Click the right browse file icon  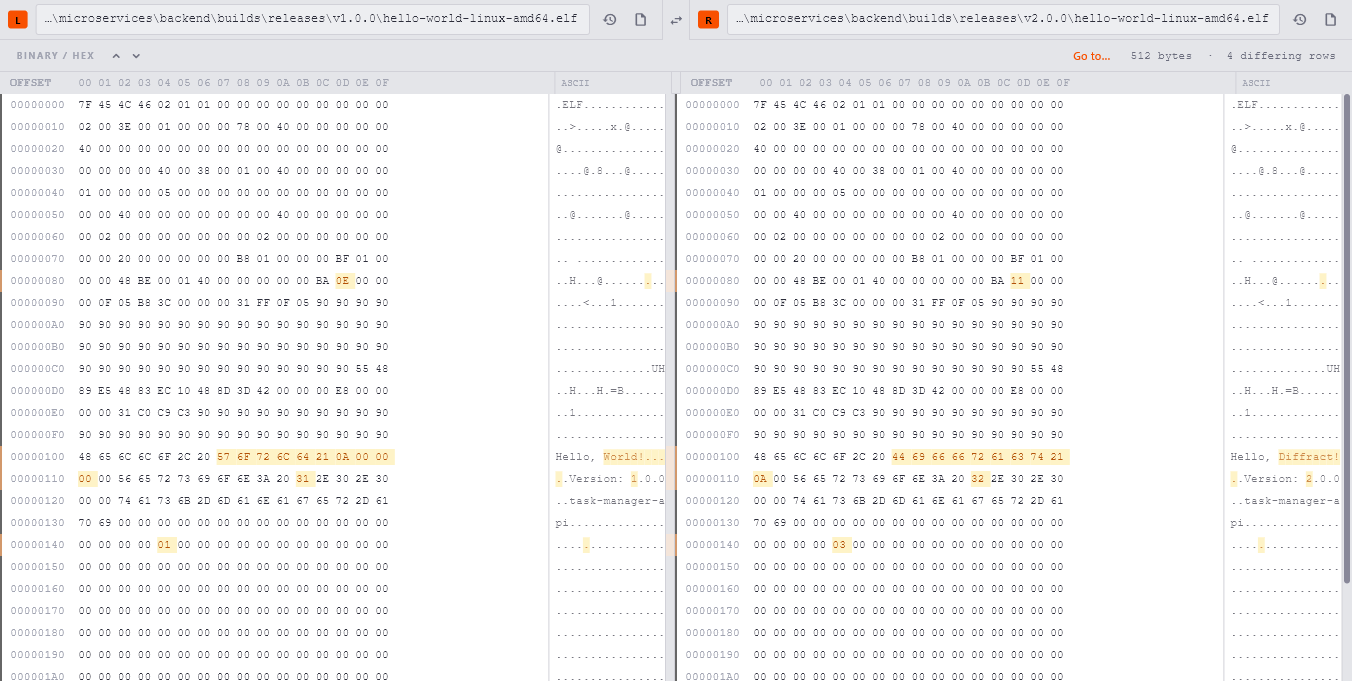[1330, 20]
